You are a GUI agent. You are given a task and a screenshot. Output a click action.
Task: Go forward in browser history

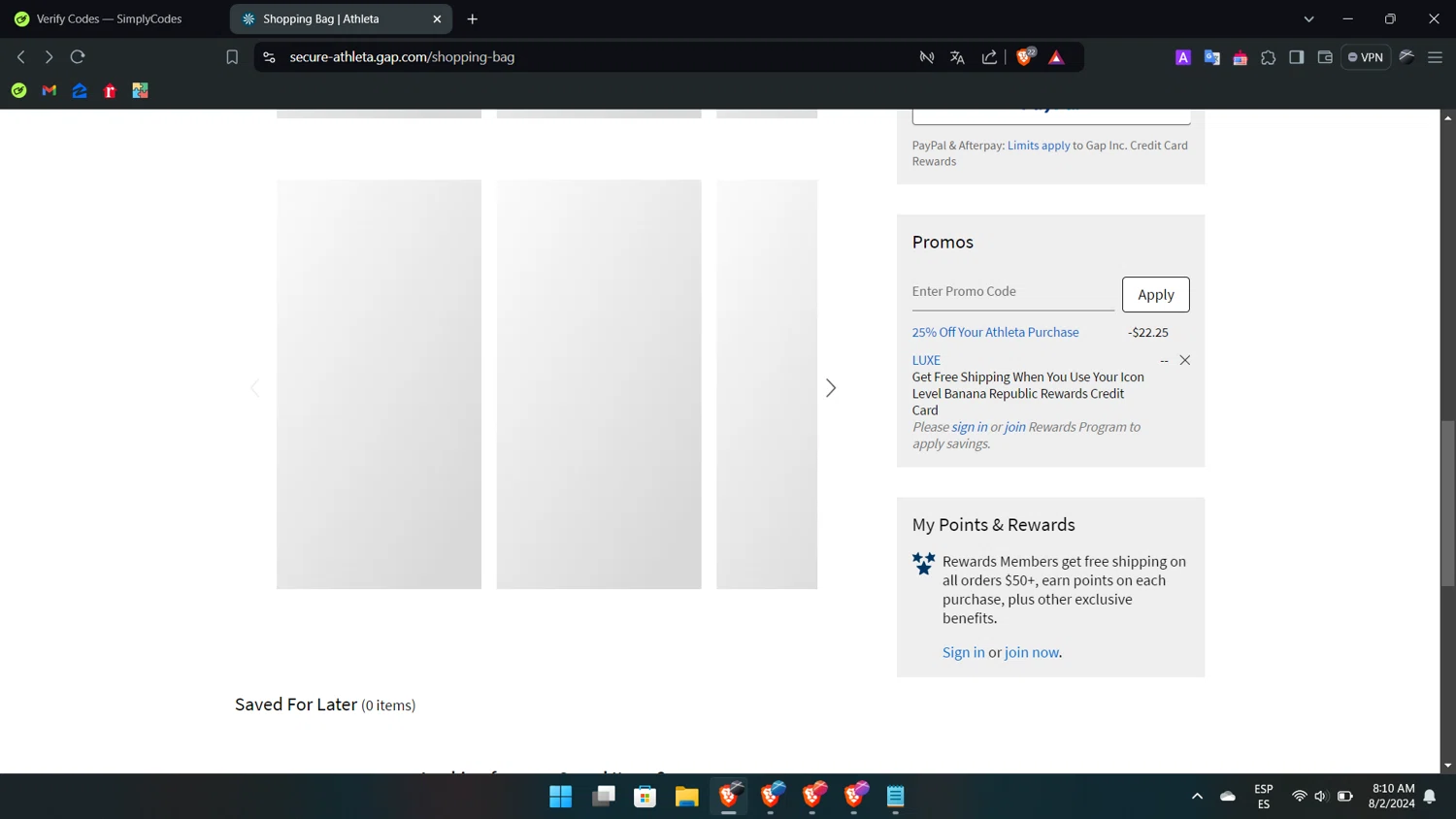pyautogui.click(x=49, y=57)
